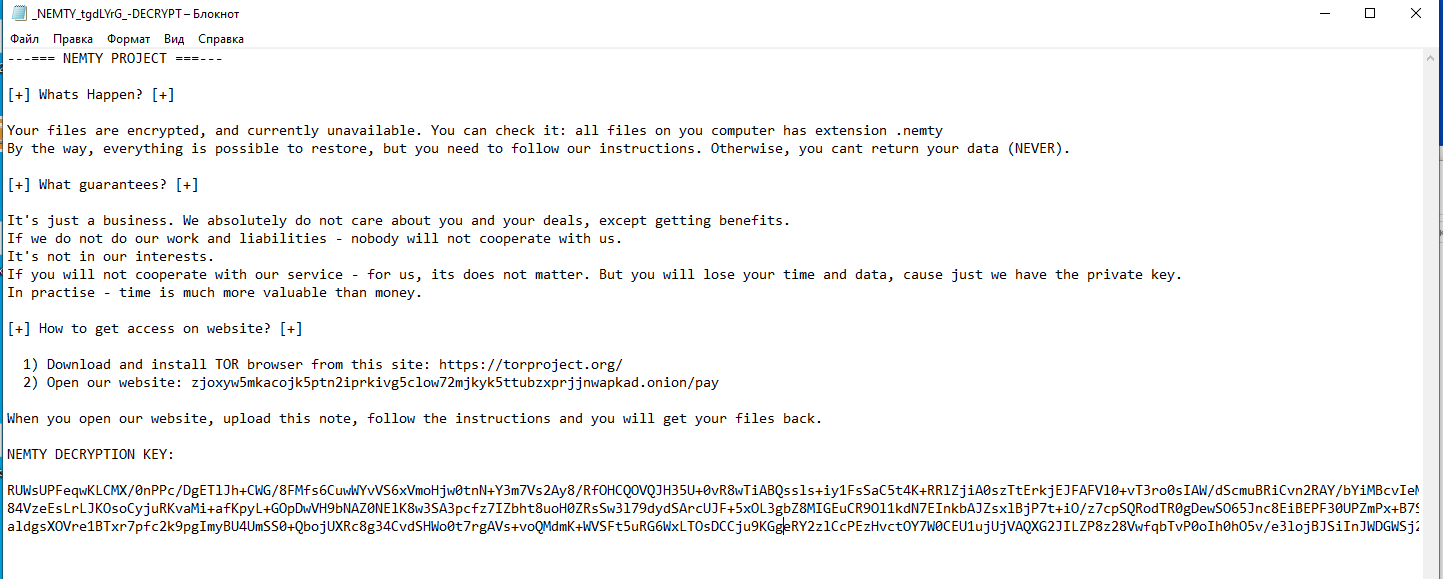
Task: Click the NEMTY PROJECT header line
Action: click(x=114, y=58)
